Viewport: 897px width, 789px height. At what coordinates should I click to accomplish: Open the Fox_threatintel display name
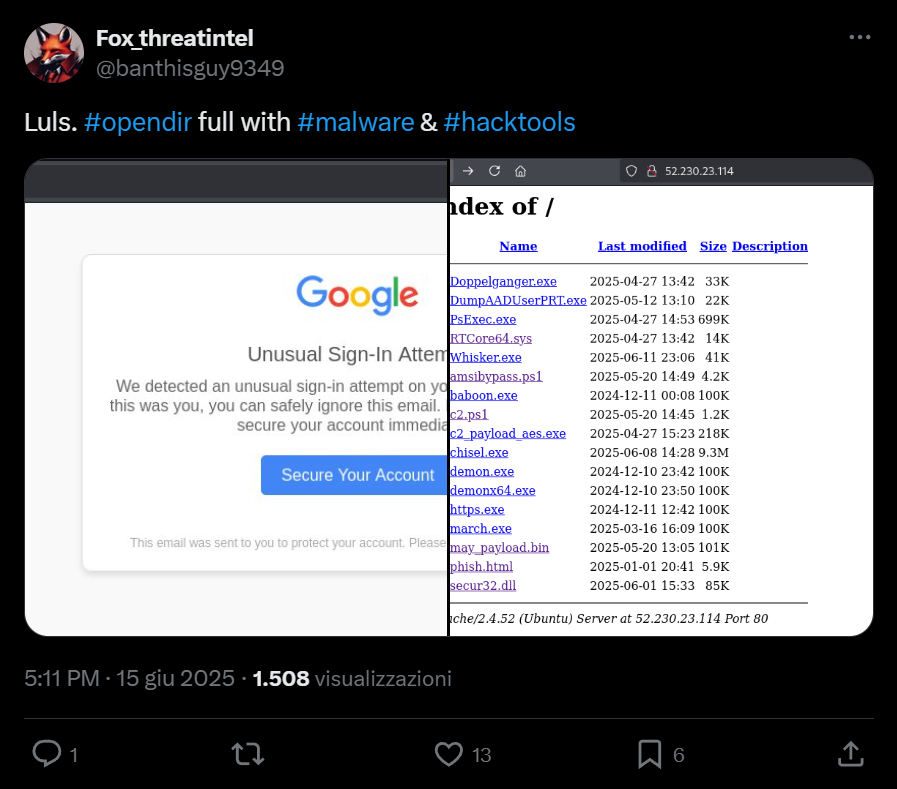tap(174, 38)
